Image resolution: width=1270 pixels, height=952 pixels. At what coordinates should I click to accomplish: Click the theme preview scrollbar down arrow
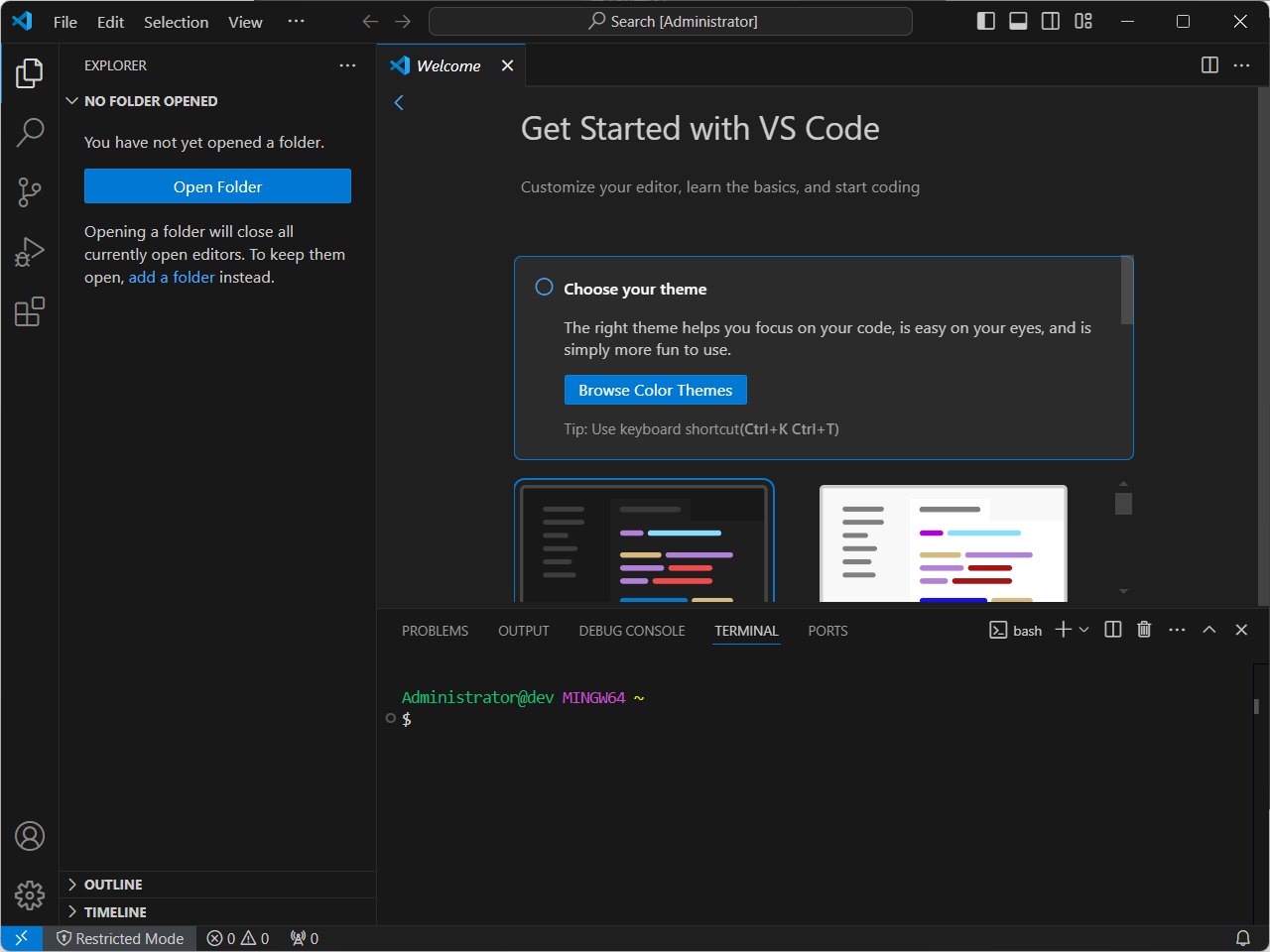coord(1123,591)
